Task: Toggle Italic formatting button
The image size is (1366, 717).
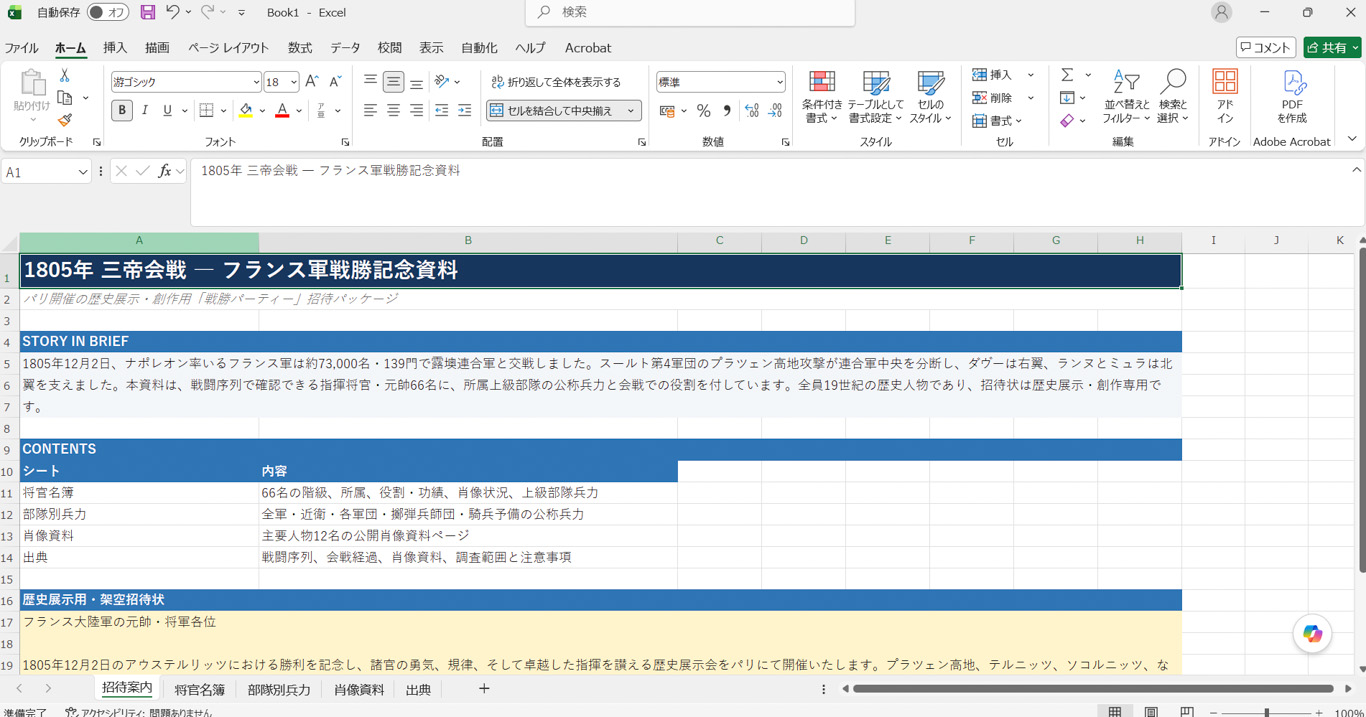Action: (145, 110)
